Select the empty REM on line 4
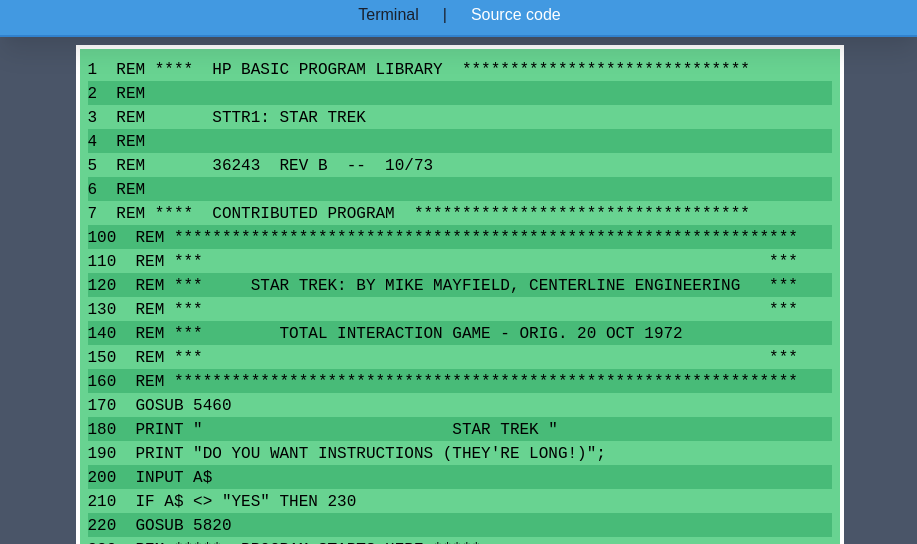Image resolution: width=917 pixels, height=544 pixels. coord(460,141)
